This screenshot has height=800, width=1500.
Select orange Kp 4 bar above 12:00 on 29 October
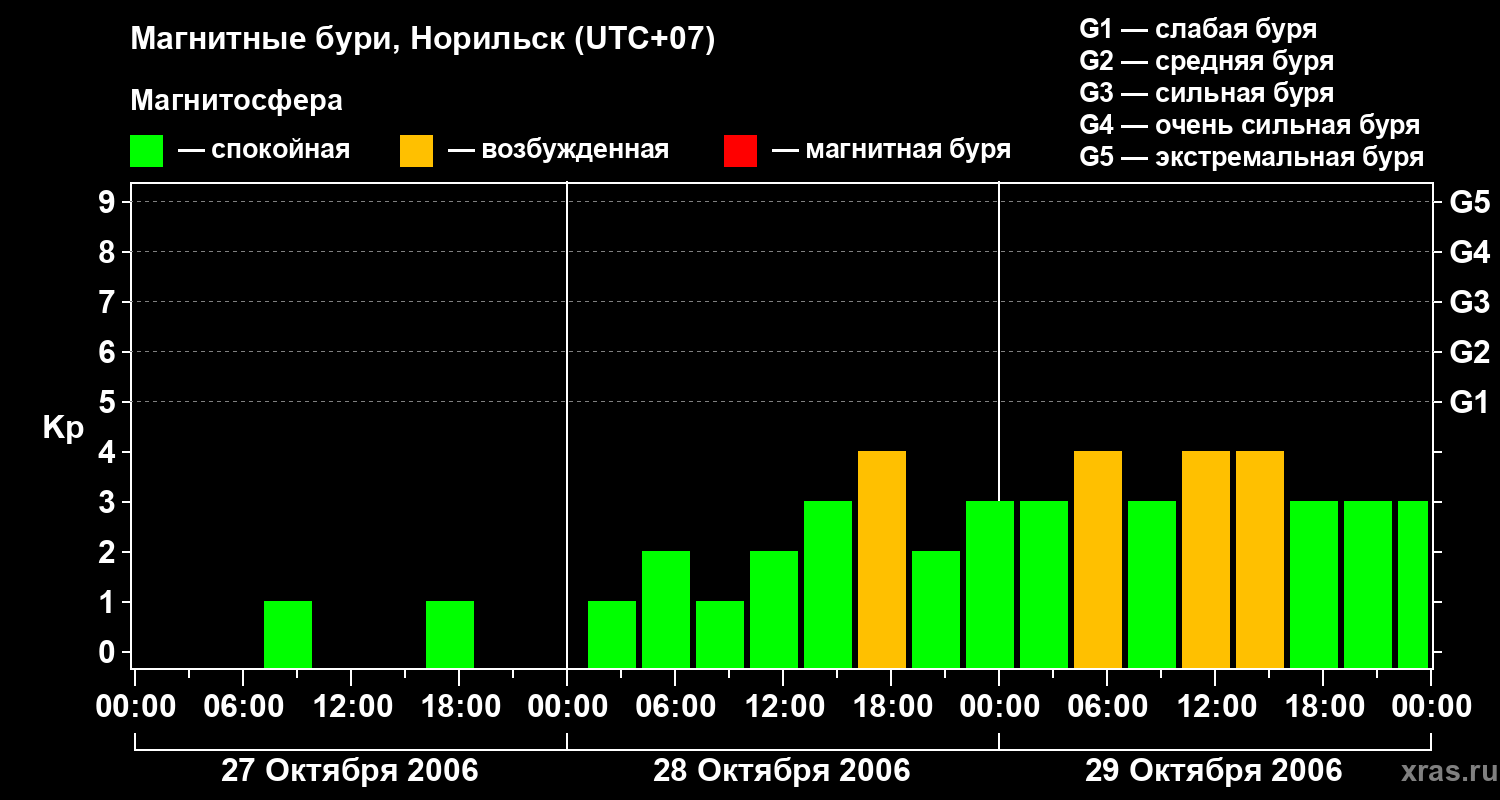tap(1206, 559)
